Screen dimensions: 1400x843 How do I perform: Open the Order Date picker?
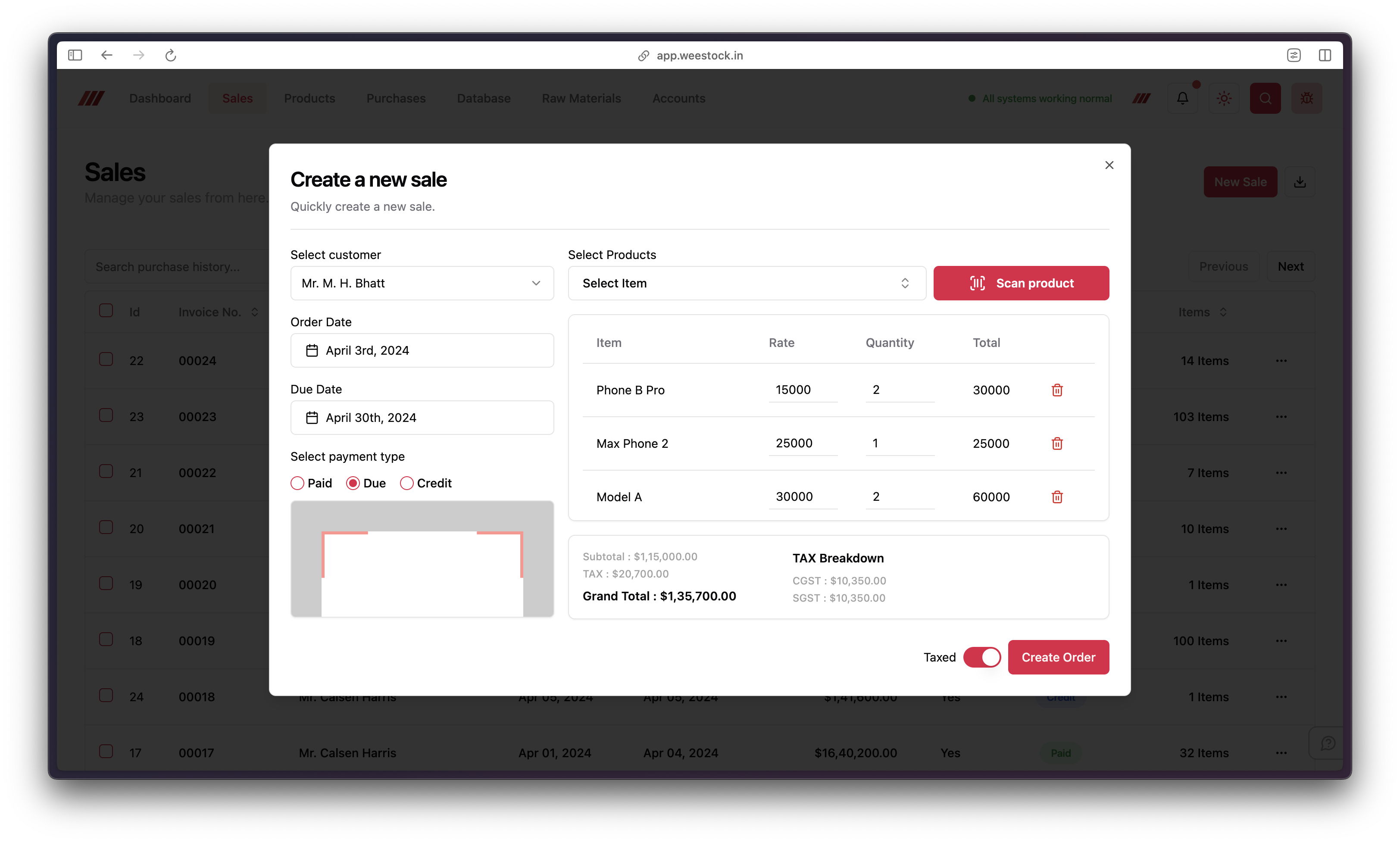[x=422, y=350]
